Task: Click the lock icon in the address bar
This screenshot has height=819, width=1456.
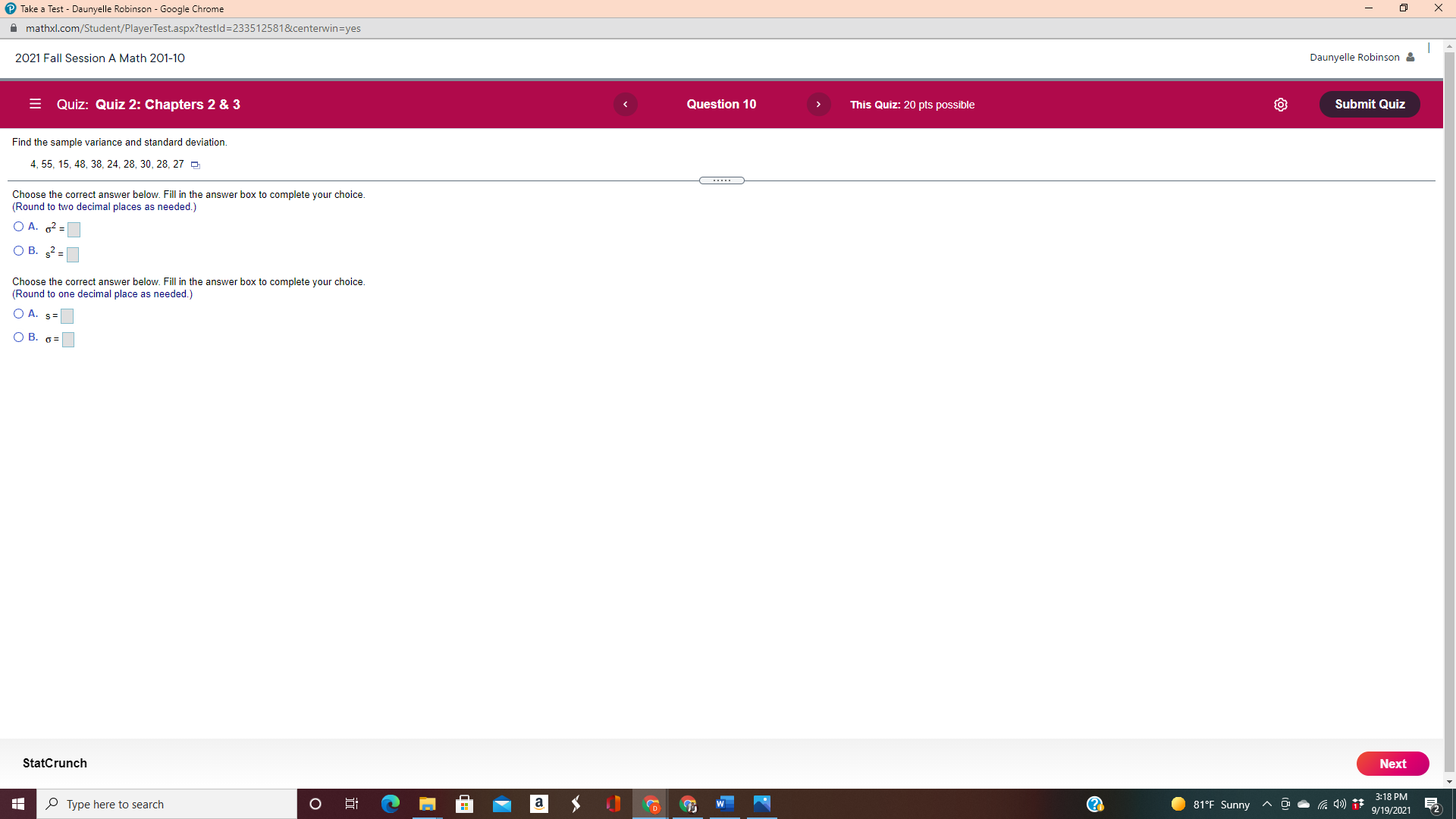Action: point(13,28)
